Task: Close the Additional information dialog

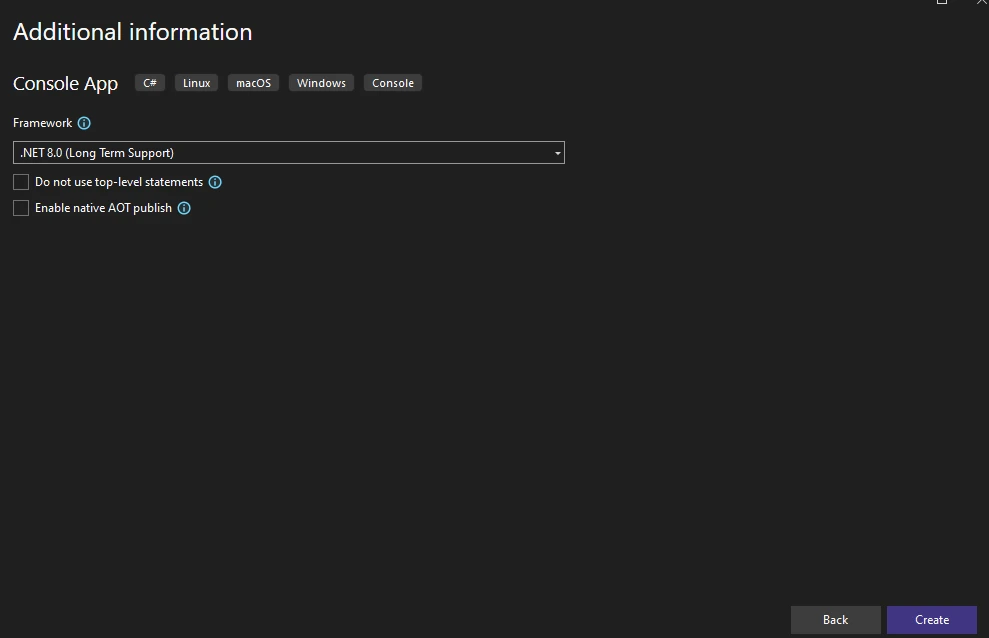Action: 980,2
